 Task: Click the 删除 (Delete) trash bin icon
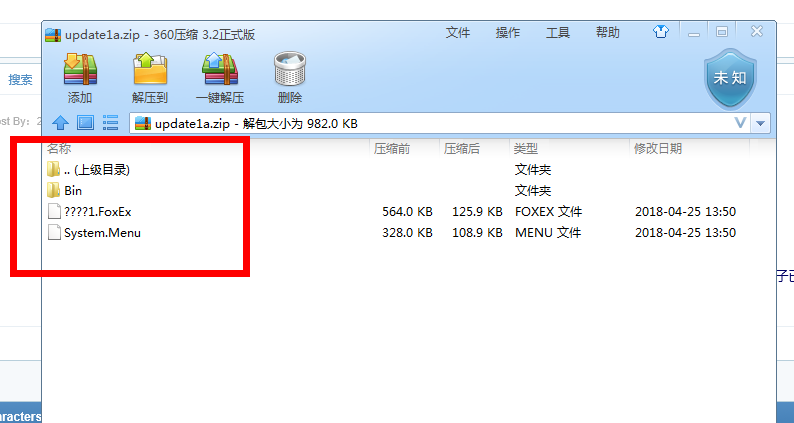click(290, 68)
